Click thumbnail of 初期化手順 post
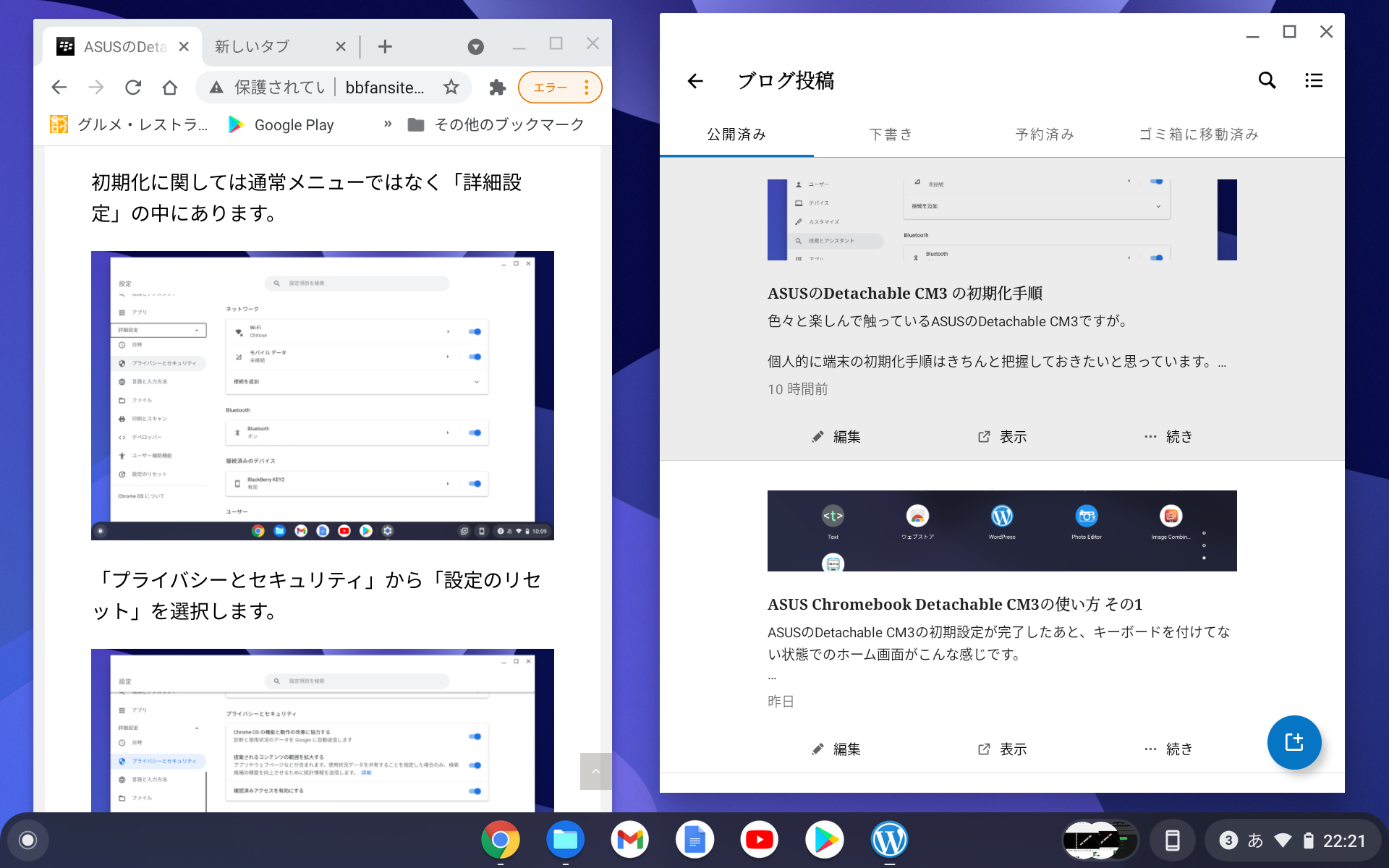Viewport: 1389px width, 868px height. tap(1002, 220)
